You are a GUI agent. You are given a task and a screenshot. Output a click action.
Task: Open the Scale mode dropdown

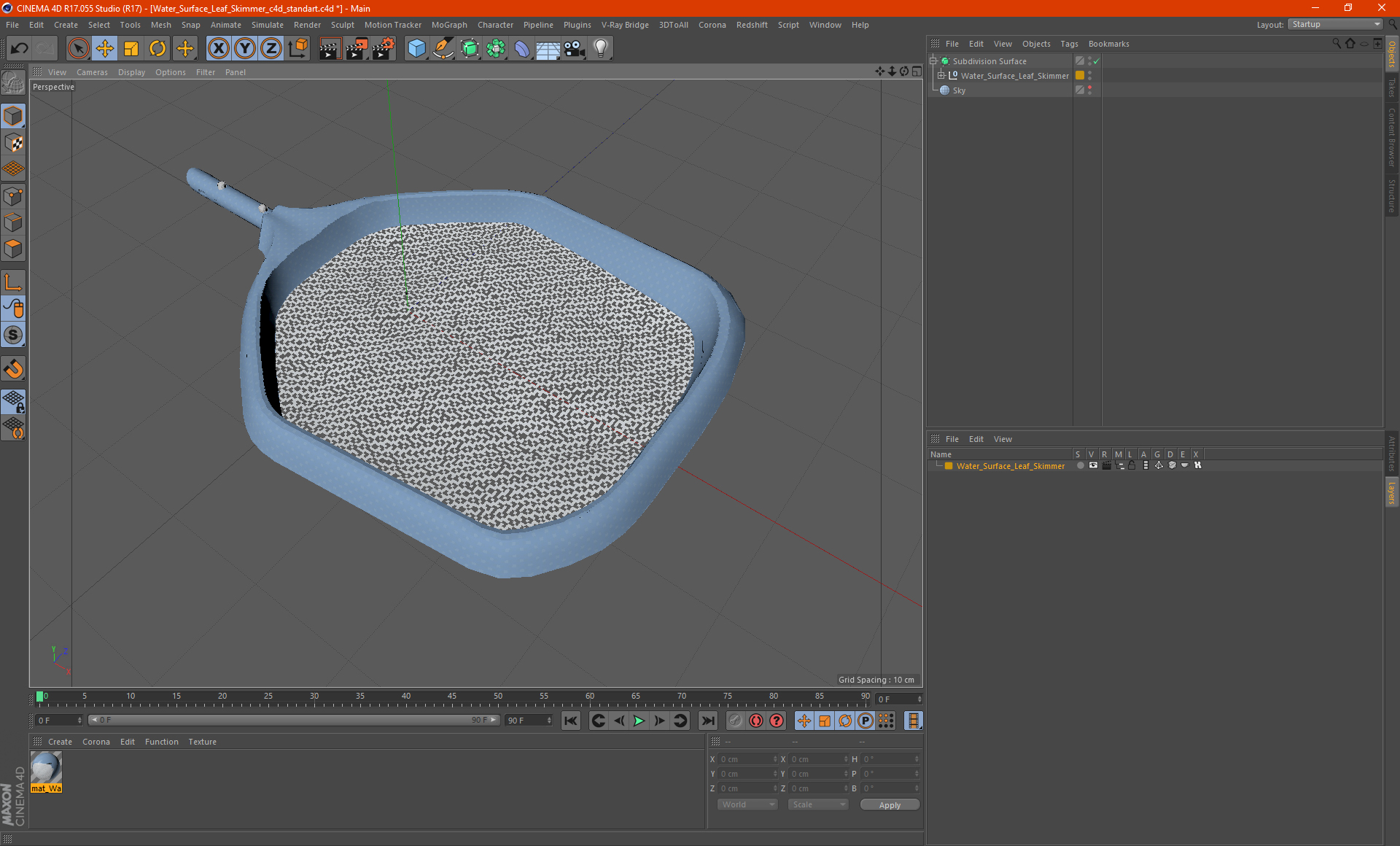(x=818, y=804)
